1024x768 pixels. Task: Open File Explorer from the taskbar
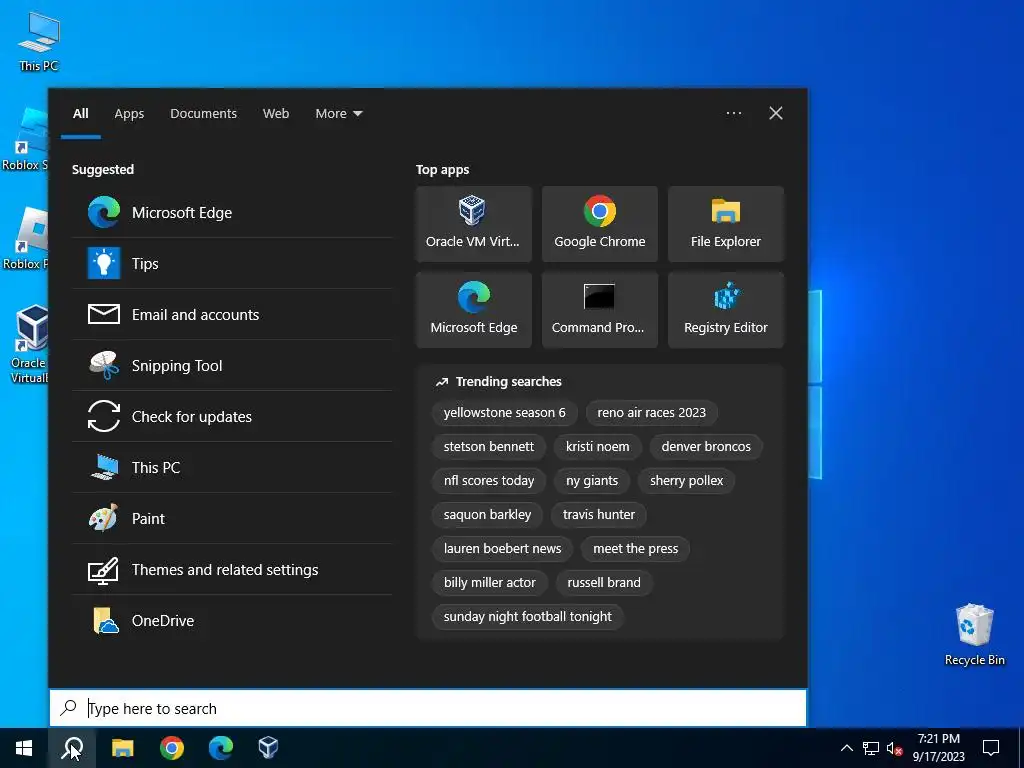coord(122,748)
